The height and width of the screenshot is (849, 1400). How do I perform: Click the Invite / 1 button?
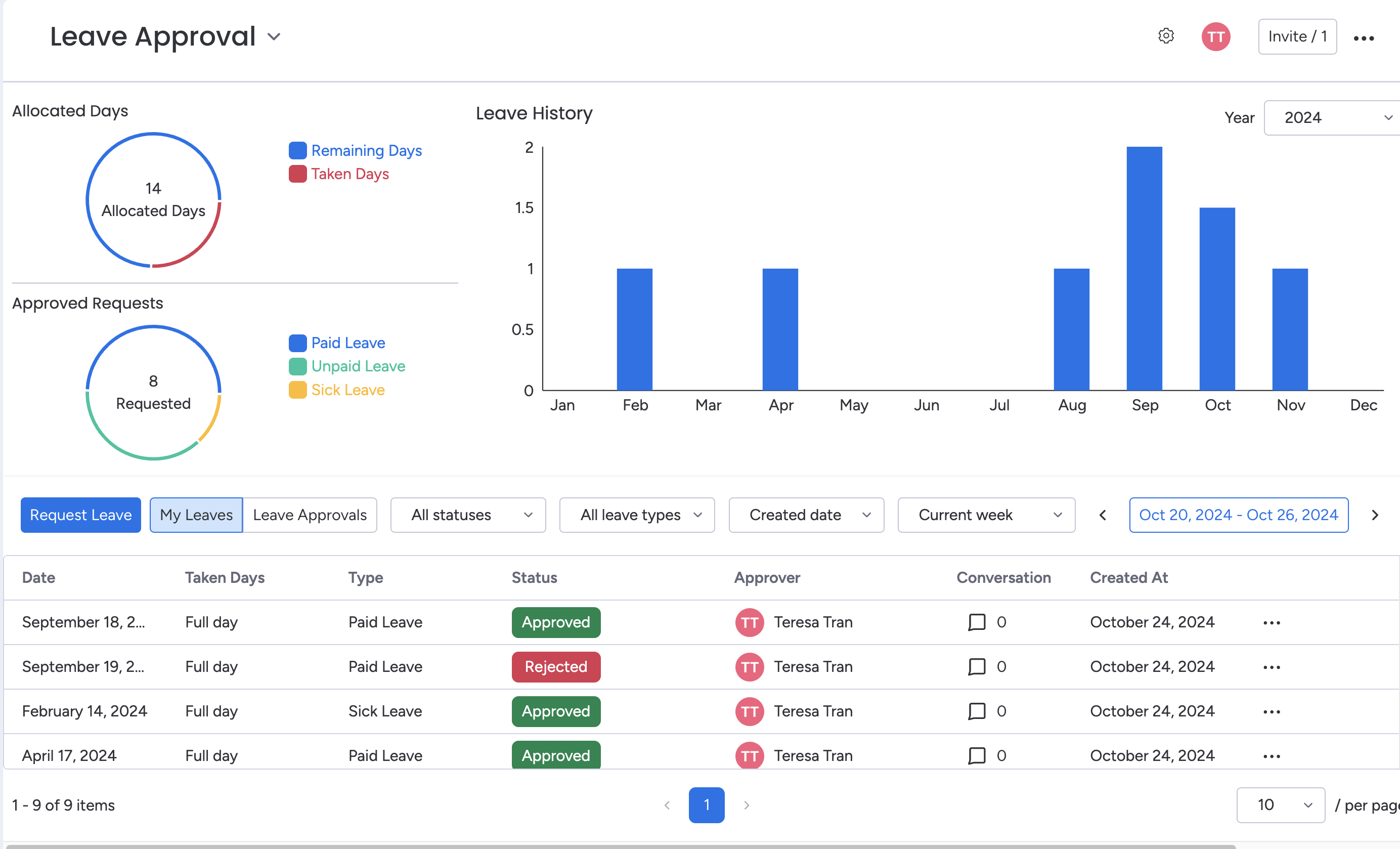(1297, 36)
